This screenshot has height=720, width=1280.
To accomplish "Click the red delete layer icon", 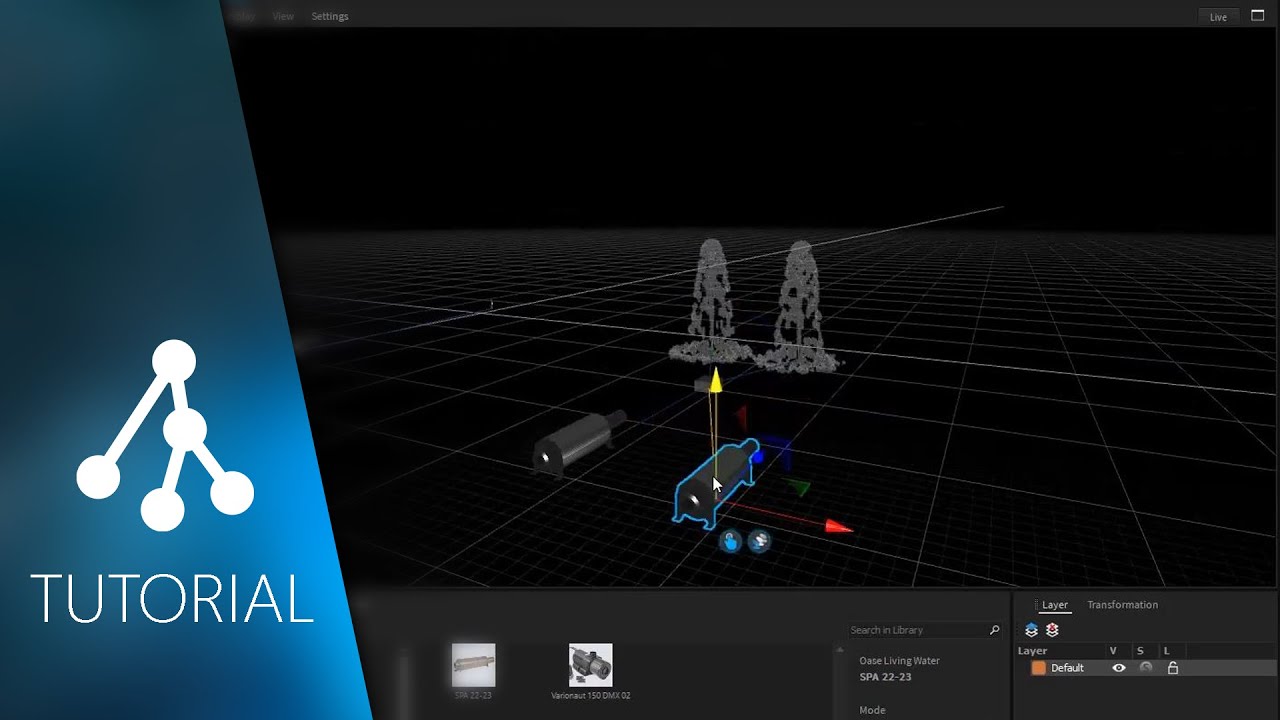I will (1052, 630).
